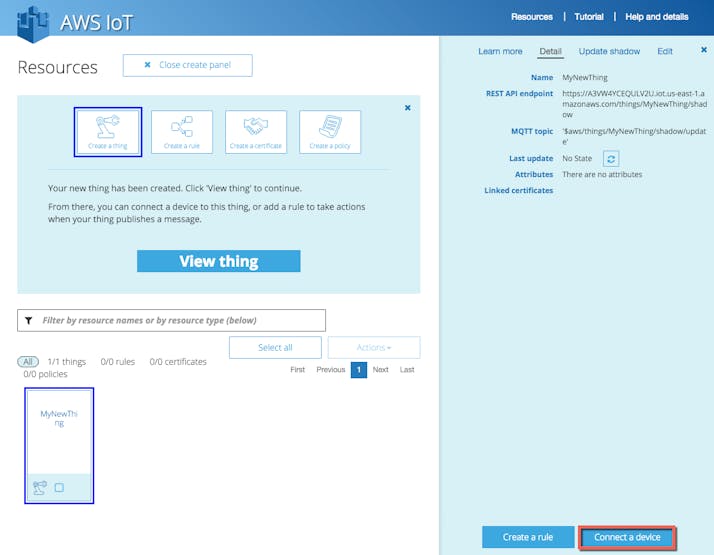Click 'There are no attributes' text
The image size is (714, 555).
tap(602, 174)
